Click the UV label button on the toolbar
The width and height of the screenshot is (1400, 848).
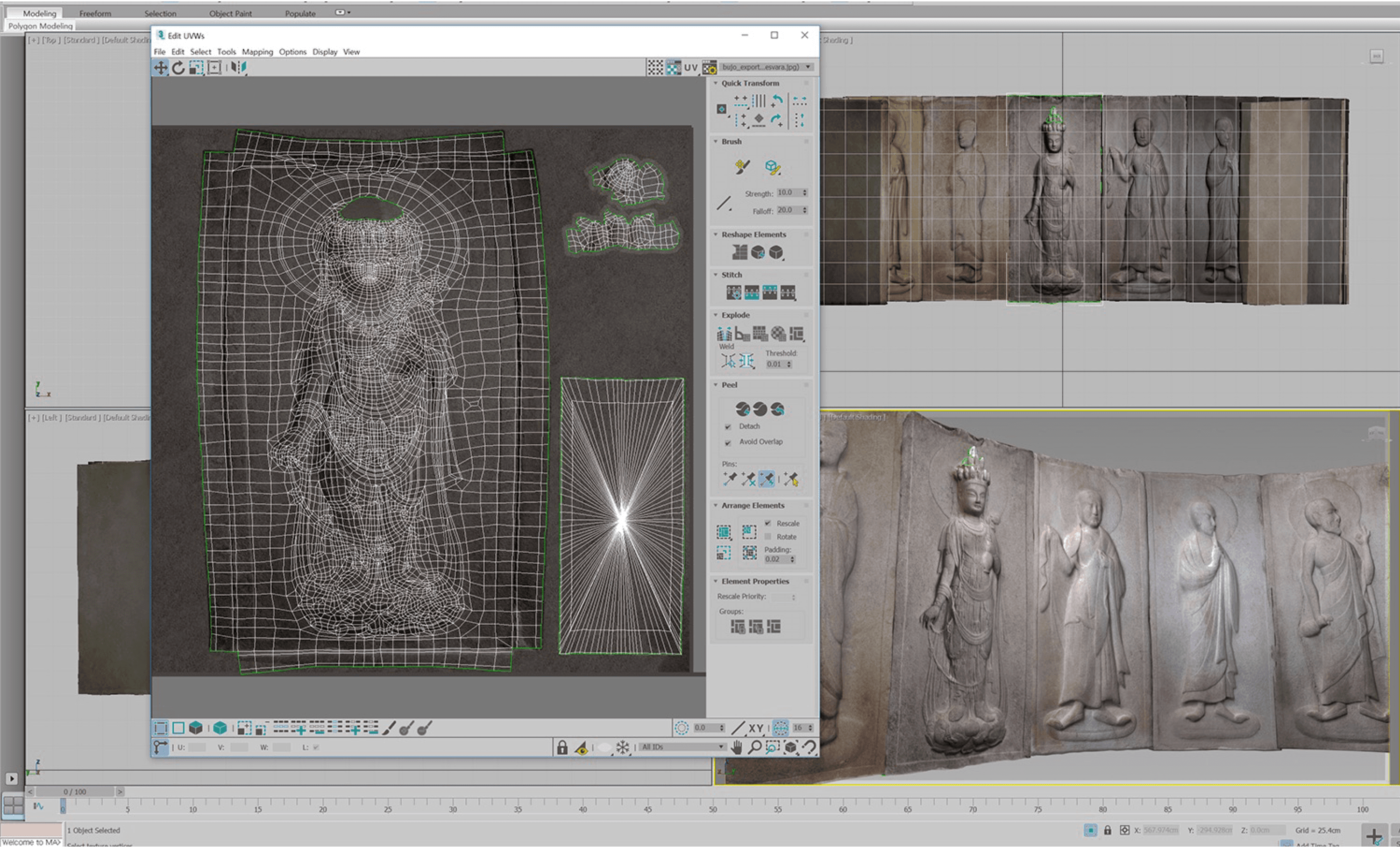pyautogui.click(x=691, y=68)
